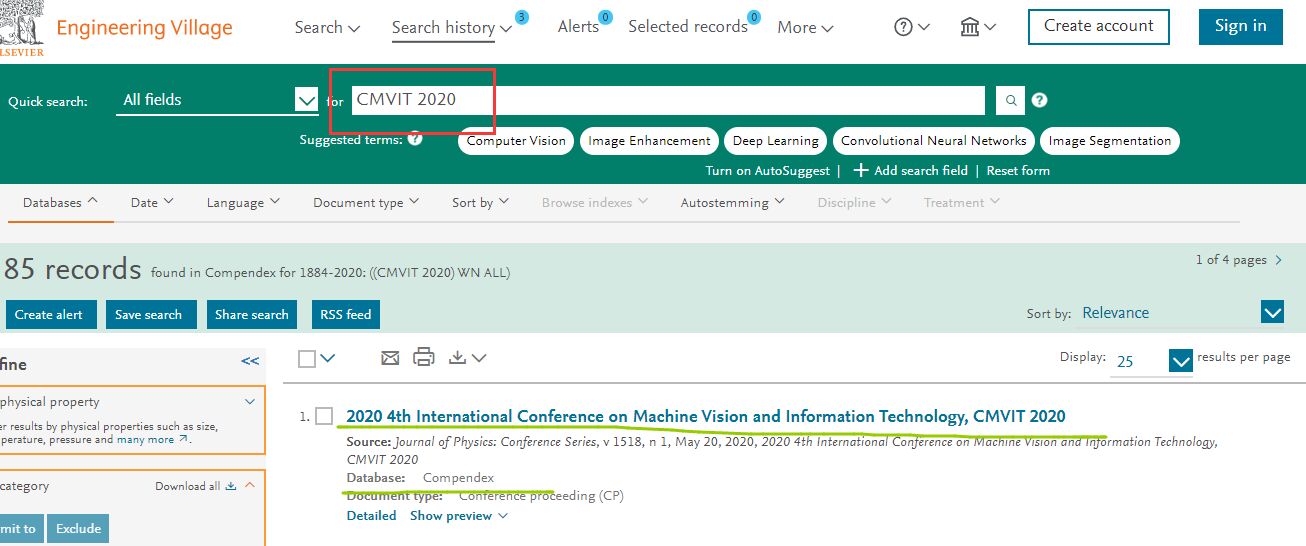Viewport: 1306px width, 546px height.
Task: Click the plus Add search field
Action: (x=909, y=170)
